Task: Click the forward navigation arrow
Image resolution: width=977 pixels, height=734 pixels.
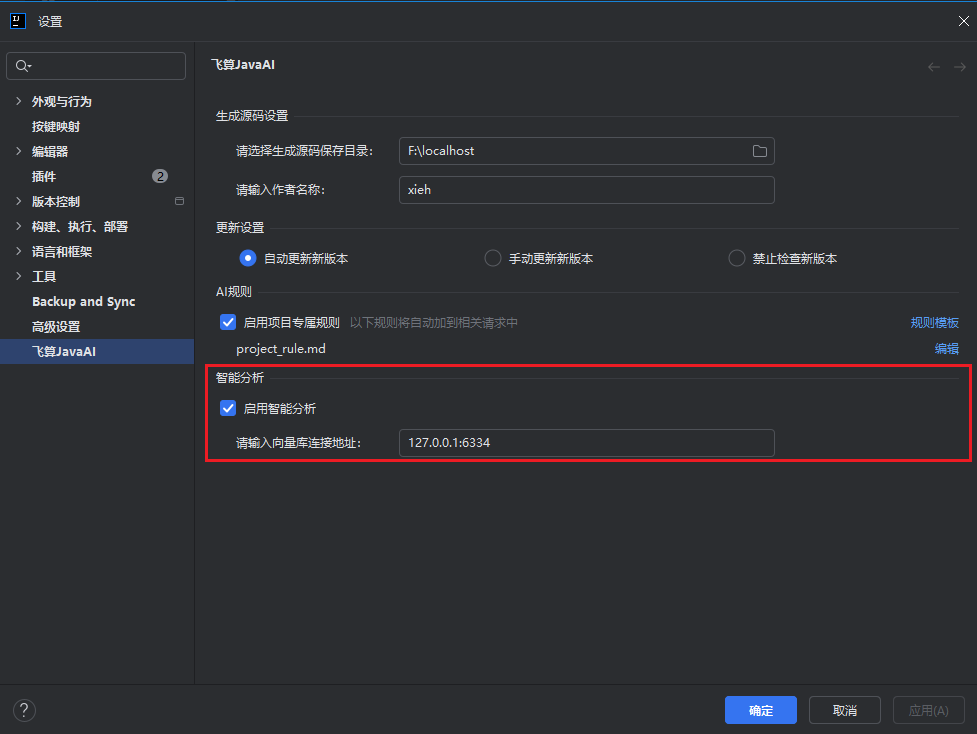Action: (960, 67)
